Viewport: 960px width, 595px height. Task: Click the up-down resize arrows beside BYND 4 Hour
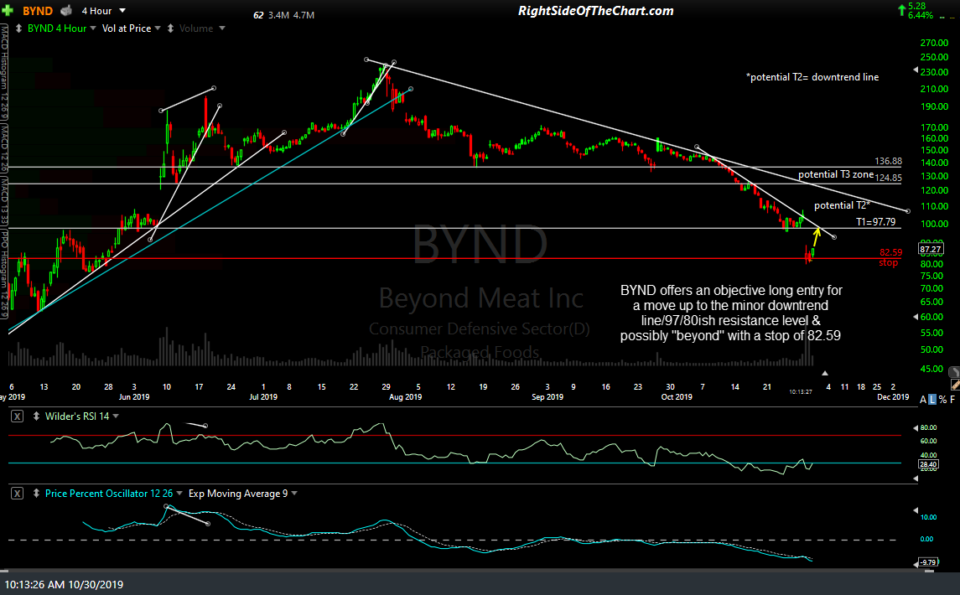(x=19, y=27)
